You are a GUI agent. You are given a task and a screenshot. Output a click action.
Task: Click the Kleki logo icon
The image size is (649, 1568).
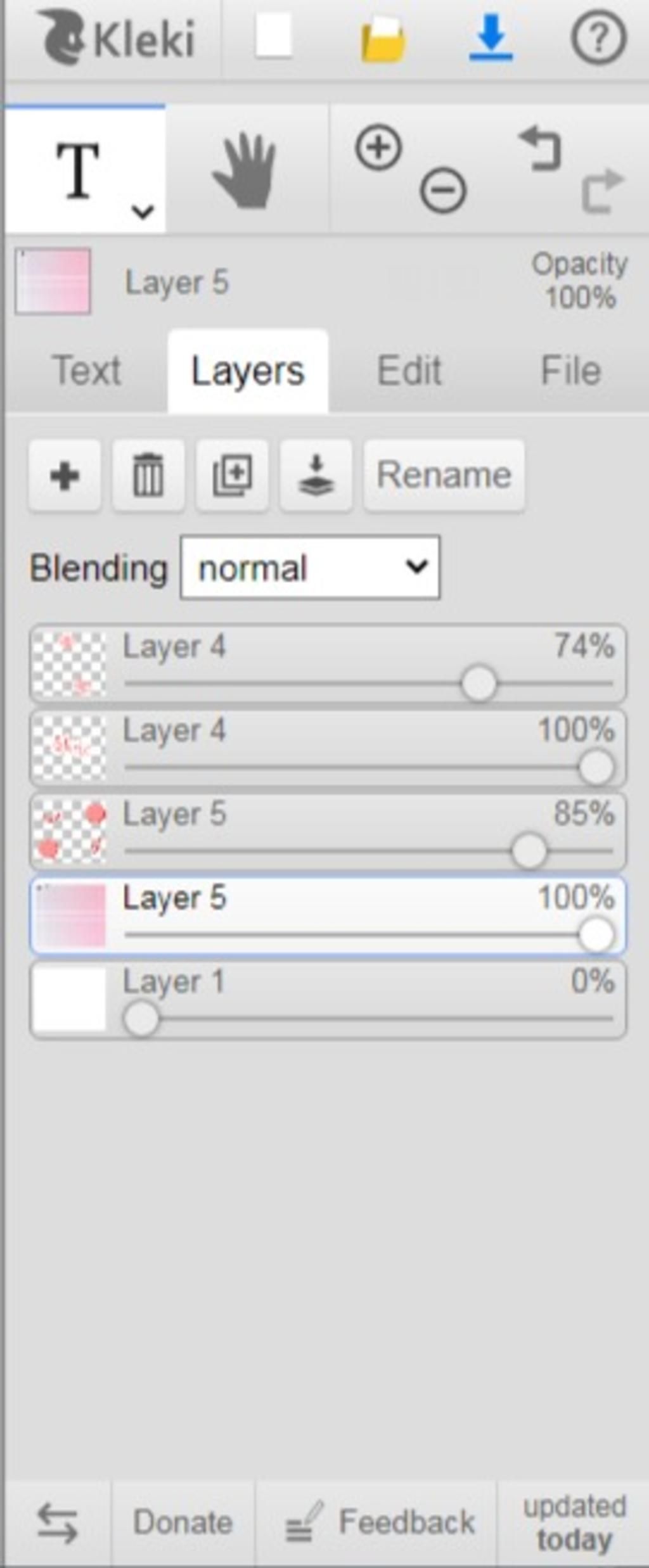[62, 37]
